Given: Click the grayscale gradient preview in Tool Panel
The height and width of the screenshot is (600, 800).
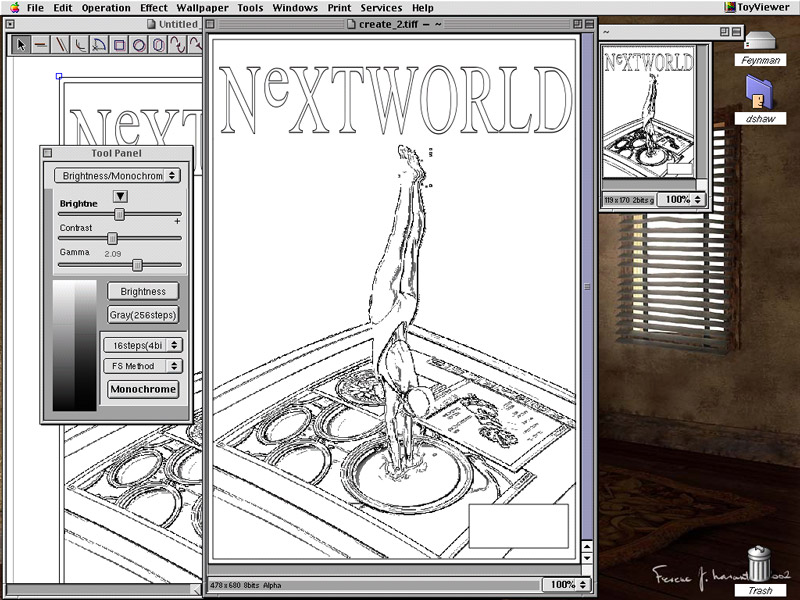Looking at the screenshot, I should [74, 345].
